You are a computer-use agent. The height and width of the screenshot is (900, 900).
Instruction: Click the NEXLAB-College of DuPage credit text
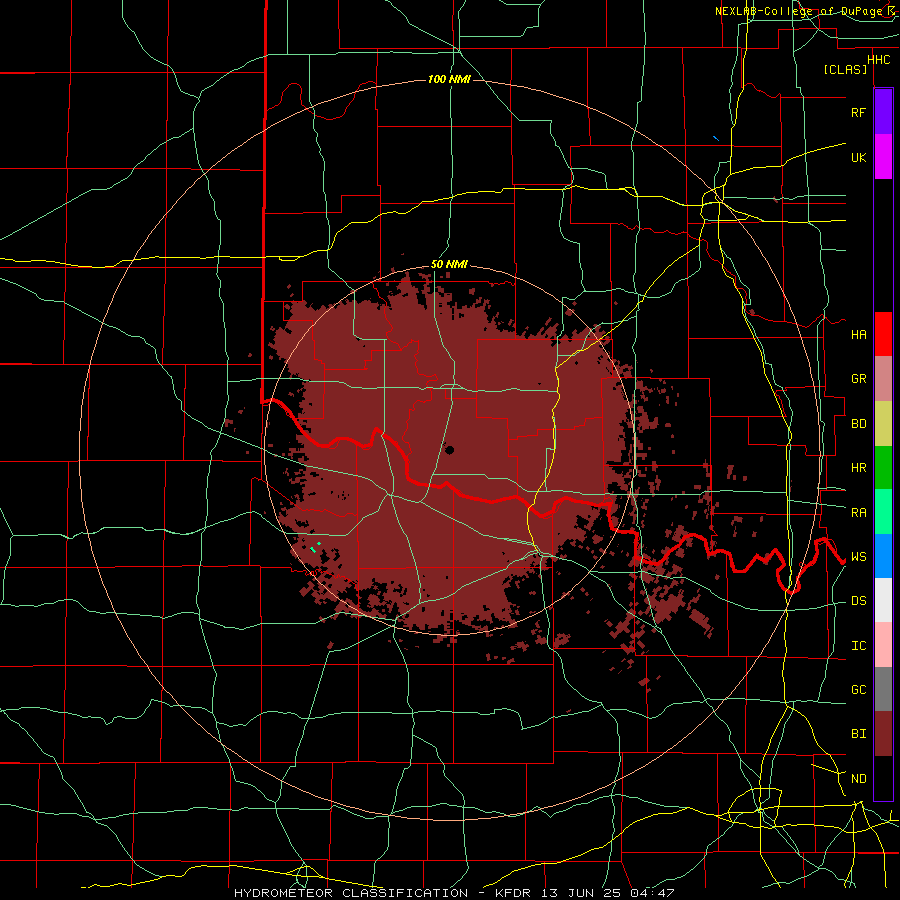click(798, 11)
